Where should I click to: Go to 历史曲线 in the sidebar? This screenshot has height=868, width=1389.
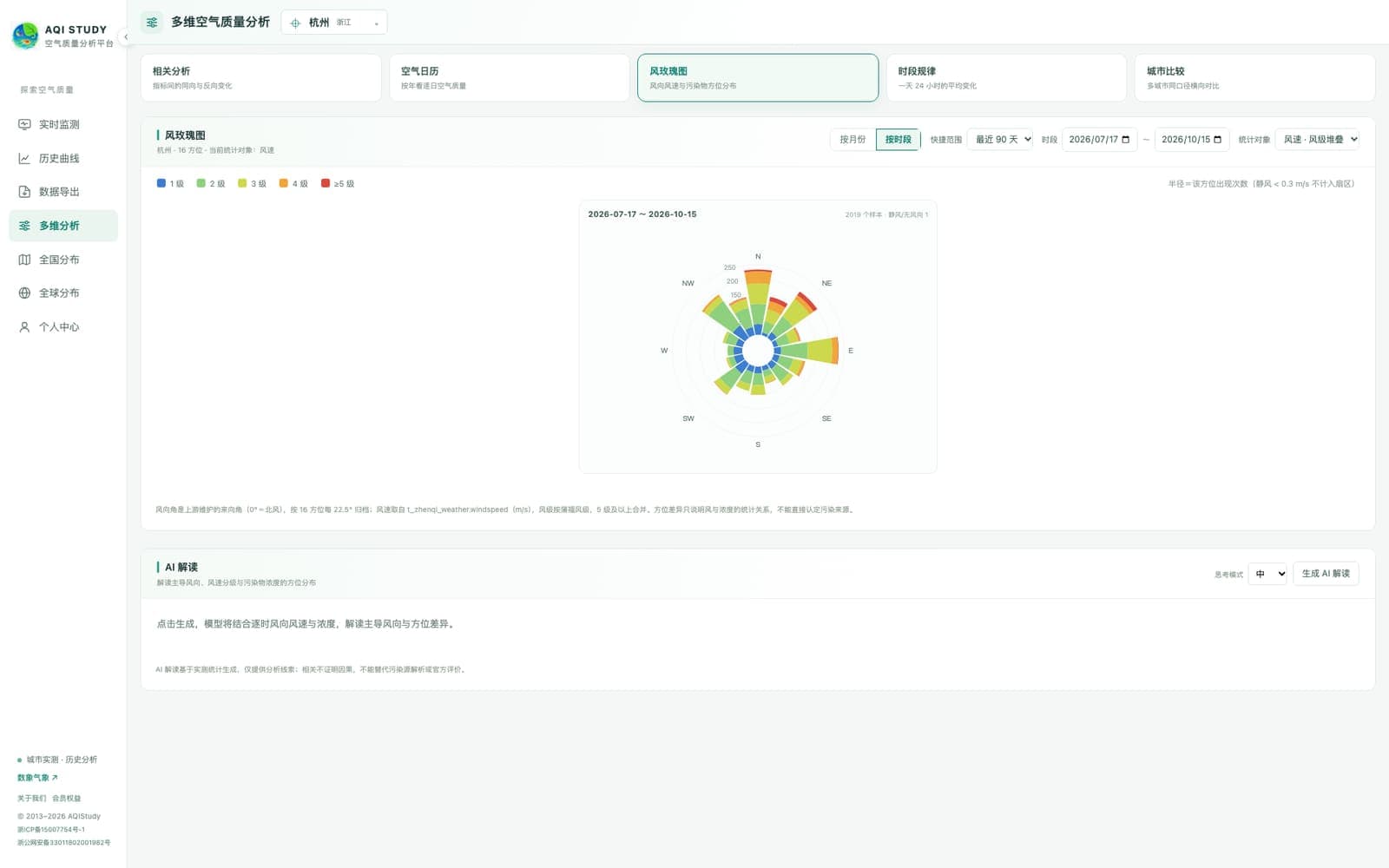tap(63, 159)
